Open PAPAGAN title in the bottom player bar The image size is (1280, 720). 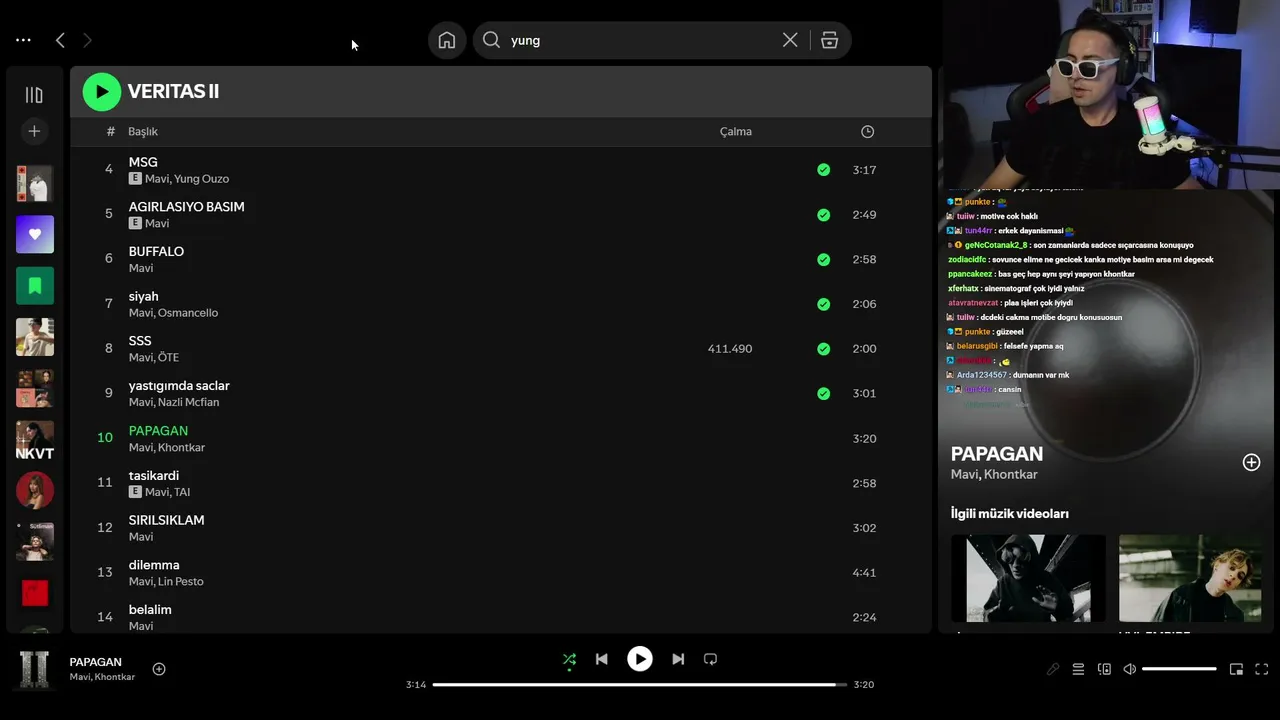pos(96,662)
